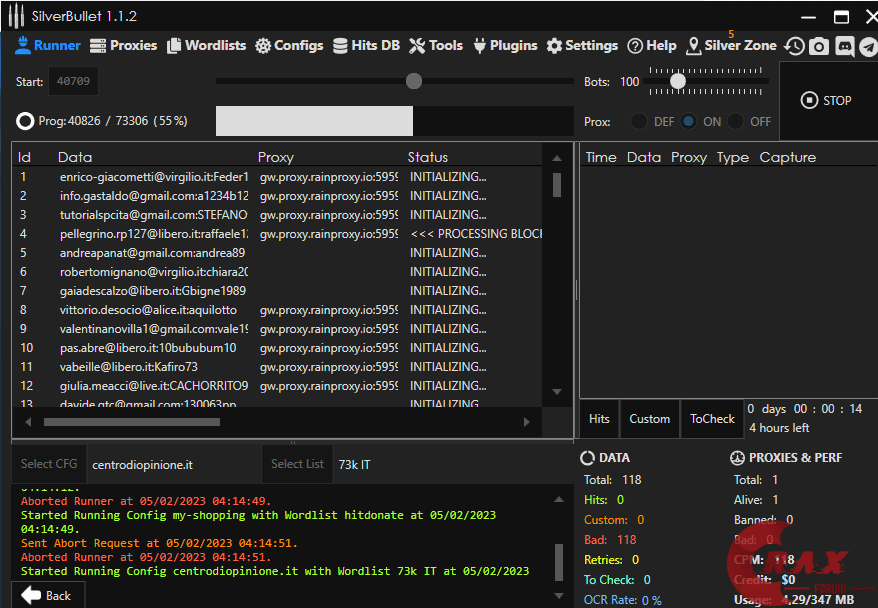Click the Start value input field

[x=73, y=82]
